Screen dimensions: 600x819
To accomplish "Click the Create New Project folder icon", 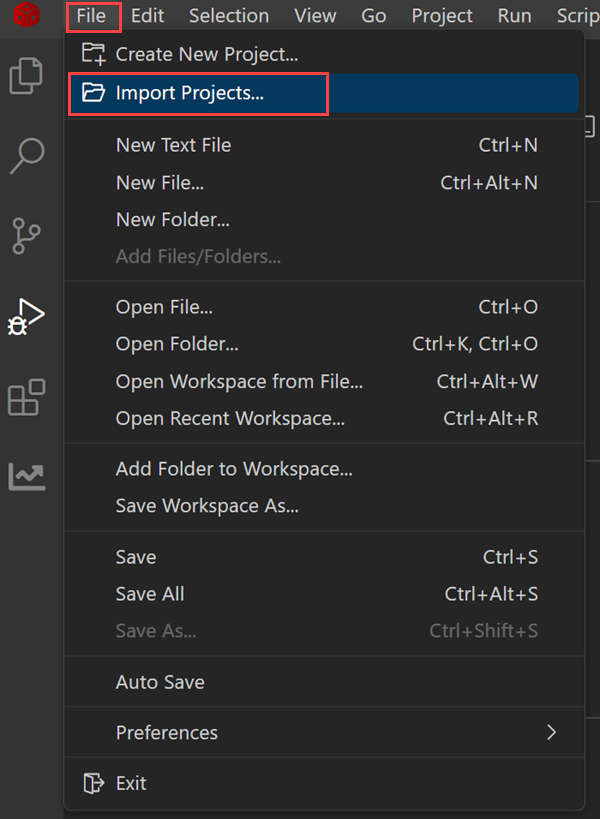I will pos(94,54).
